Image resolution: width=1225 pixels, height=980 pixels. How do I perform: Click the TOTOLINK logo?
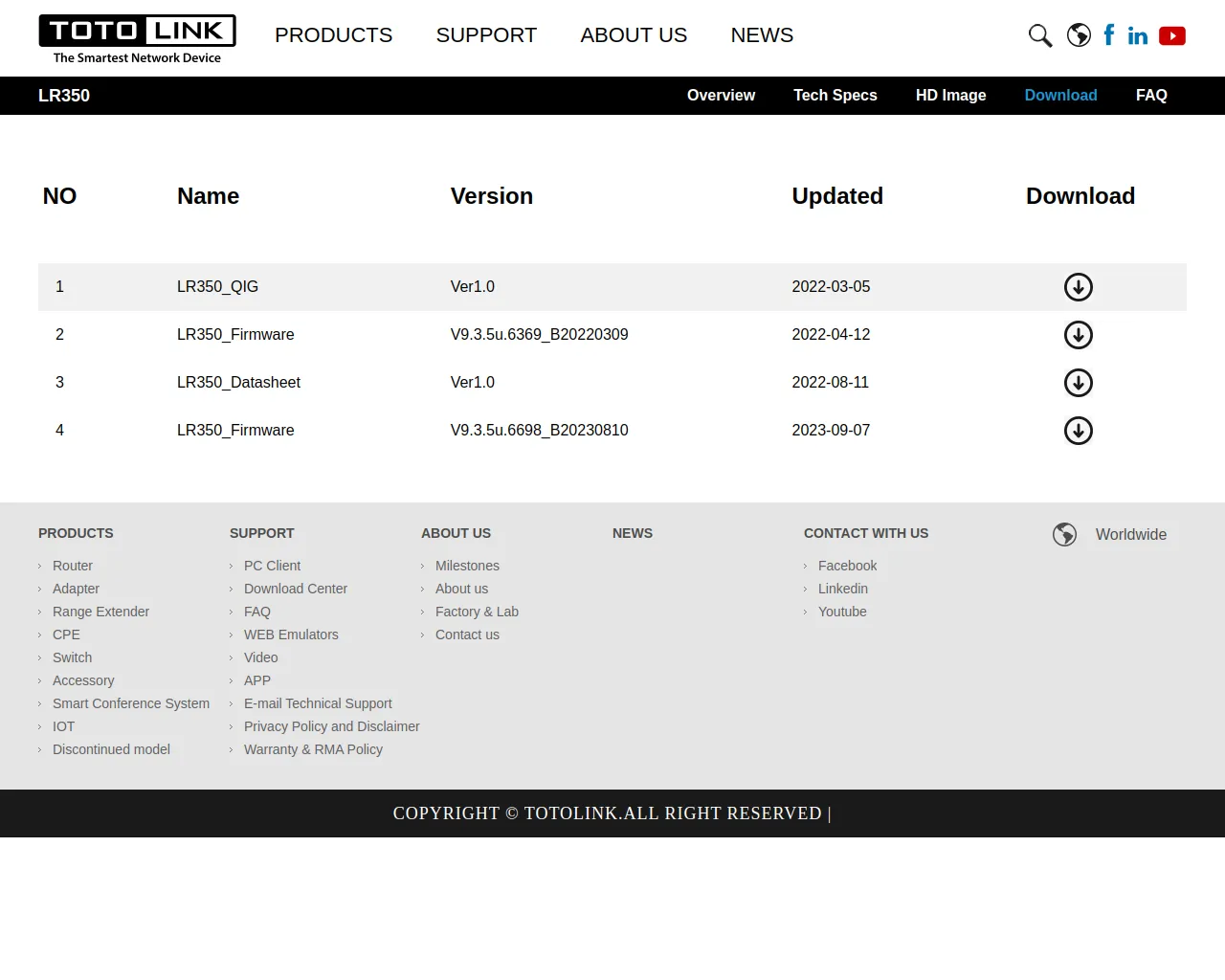[x=137, y=39]
